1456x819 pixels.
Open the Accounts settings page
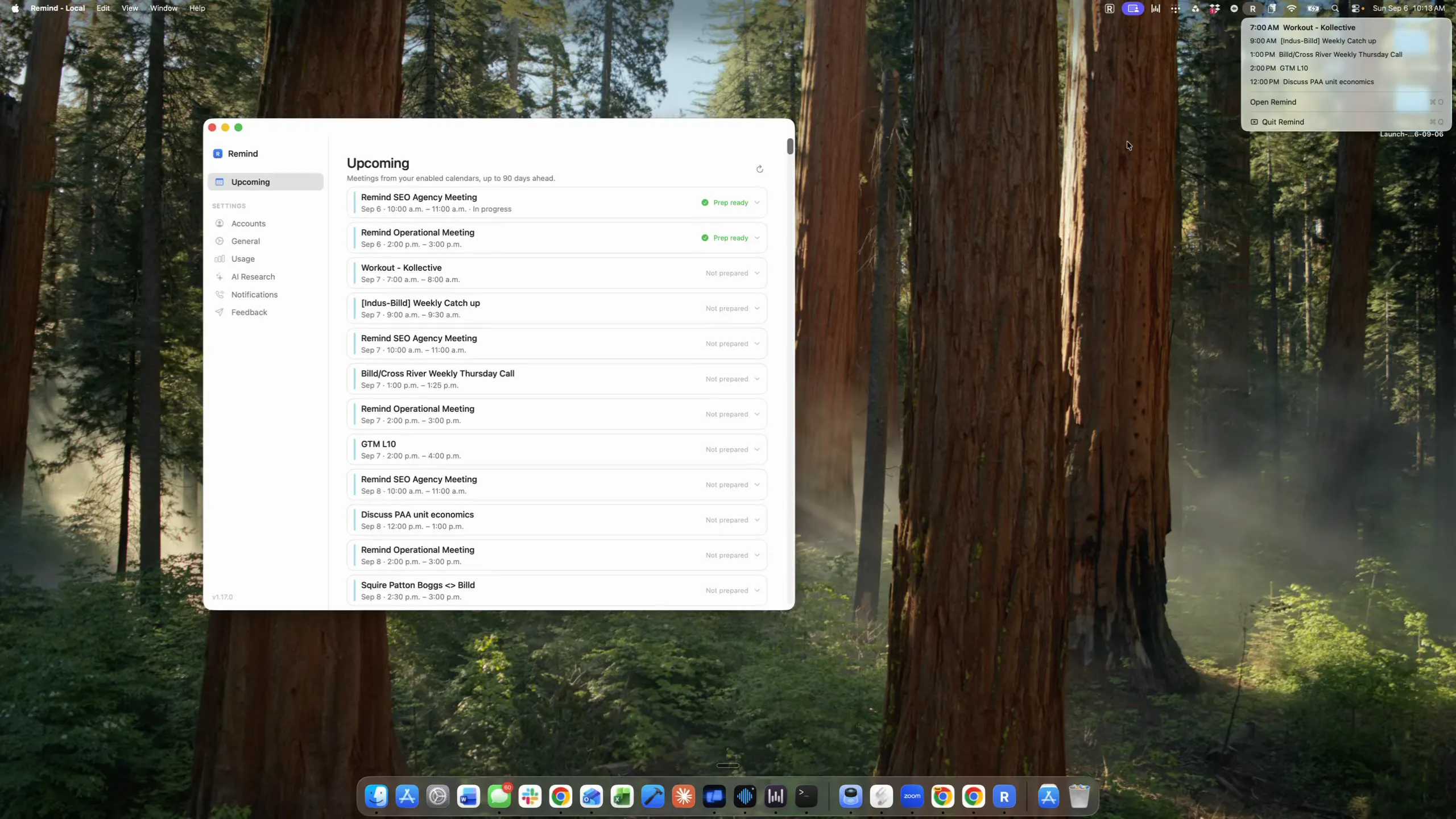266,224
